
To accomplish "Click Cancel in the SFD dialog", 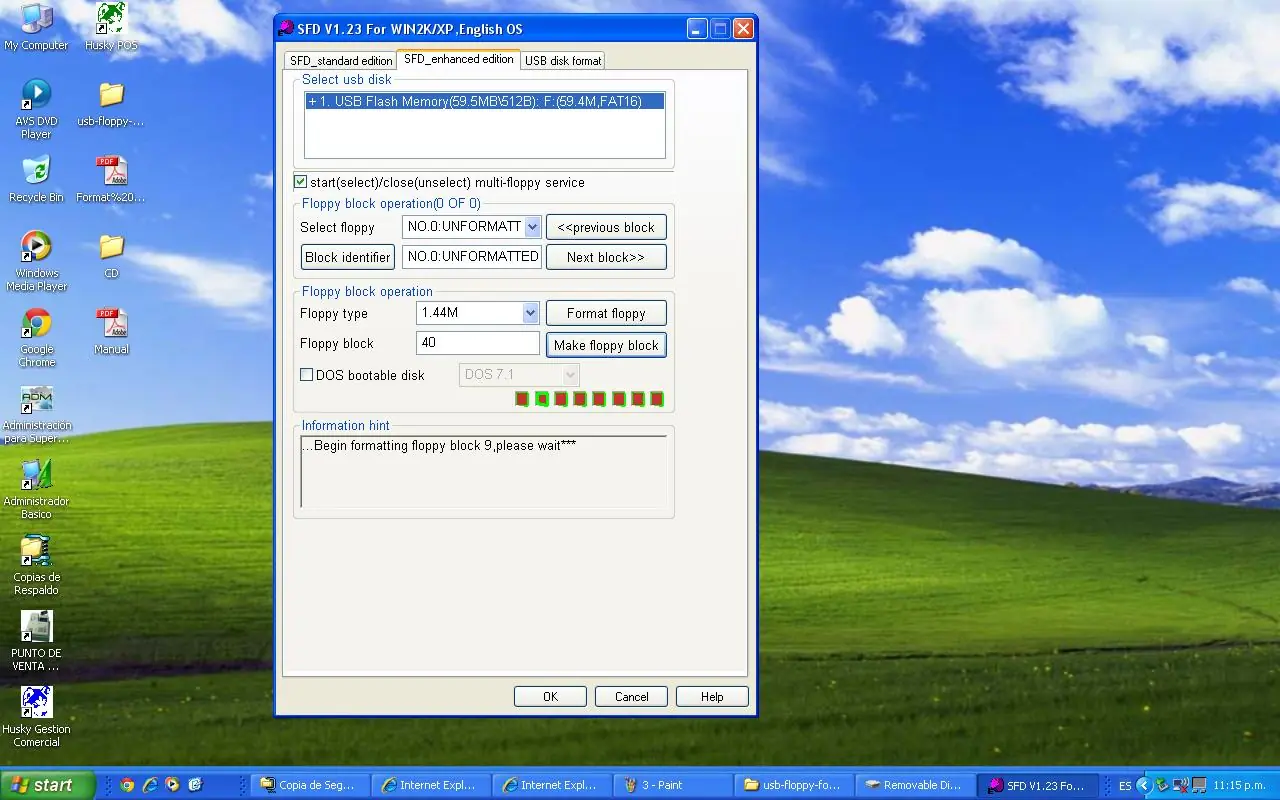I will coord(632,696).
